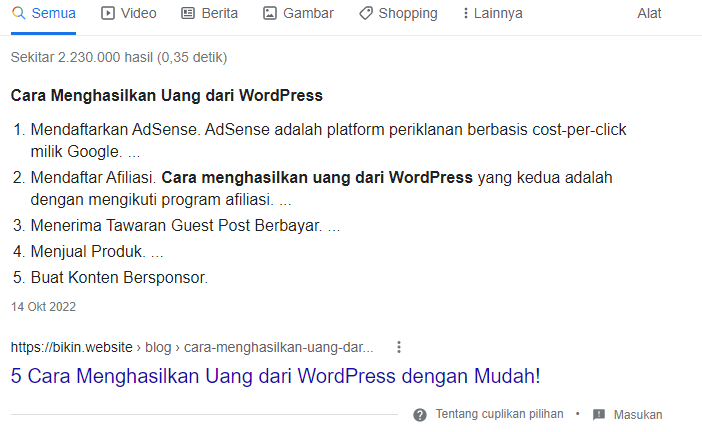
Task: Click the bold snippet heading text
Action: [166, 96]
